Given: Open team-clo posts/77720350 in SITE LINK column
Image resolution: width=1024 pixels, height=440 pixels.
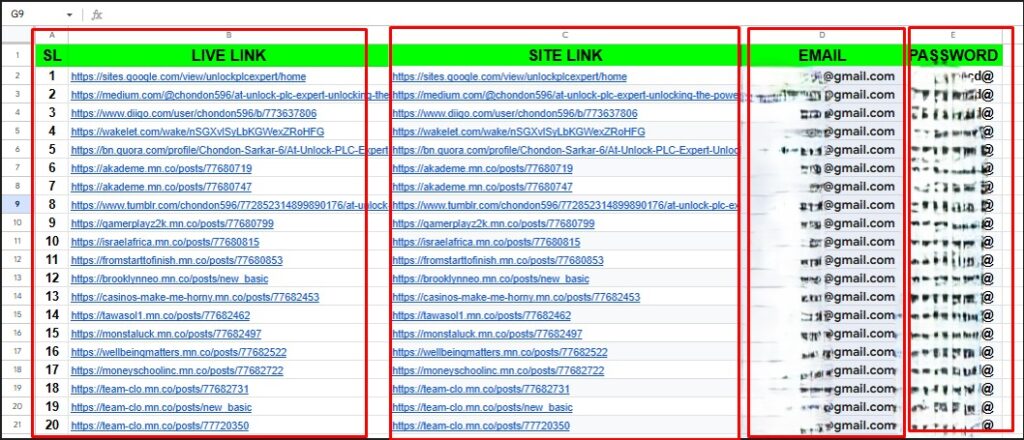Looking at the screenshot, I should click(x=481, y=426).
